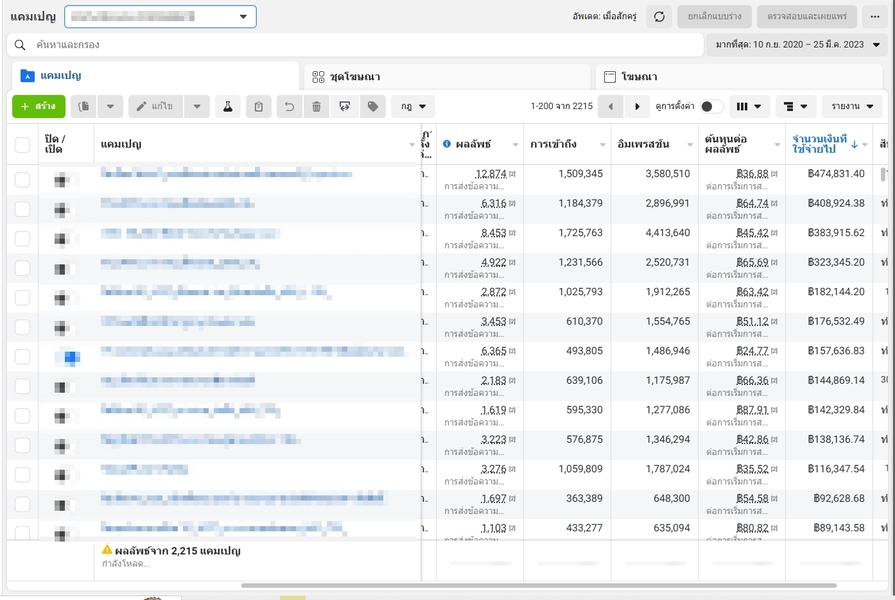This screenshot has width=895, height=600.
Task: Click the green สร้าง create button
Action: pyautogui.click(x=38, y=106)
